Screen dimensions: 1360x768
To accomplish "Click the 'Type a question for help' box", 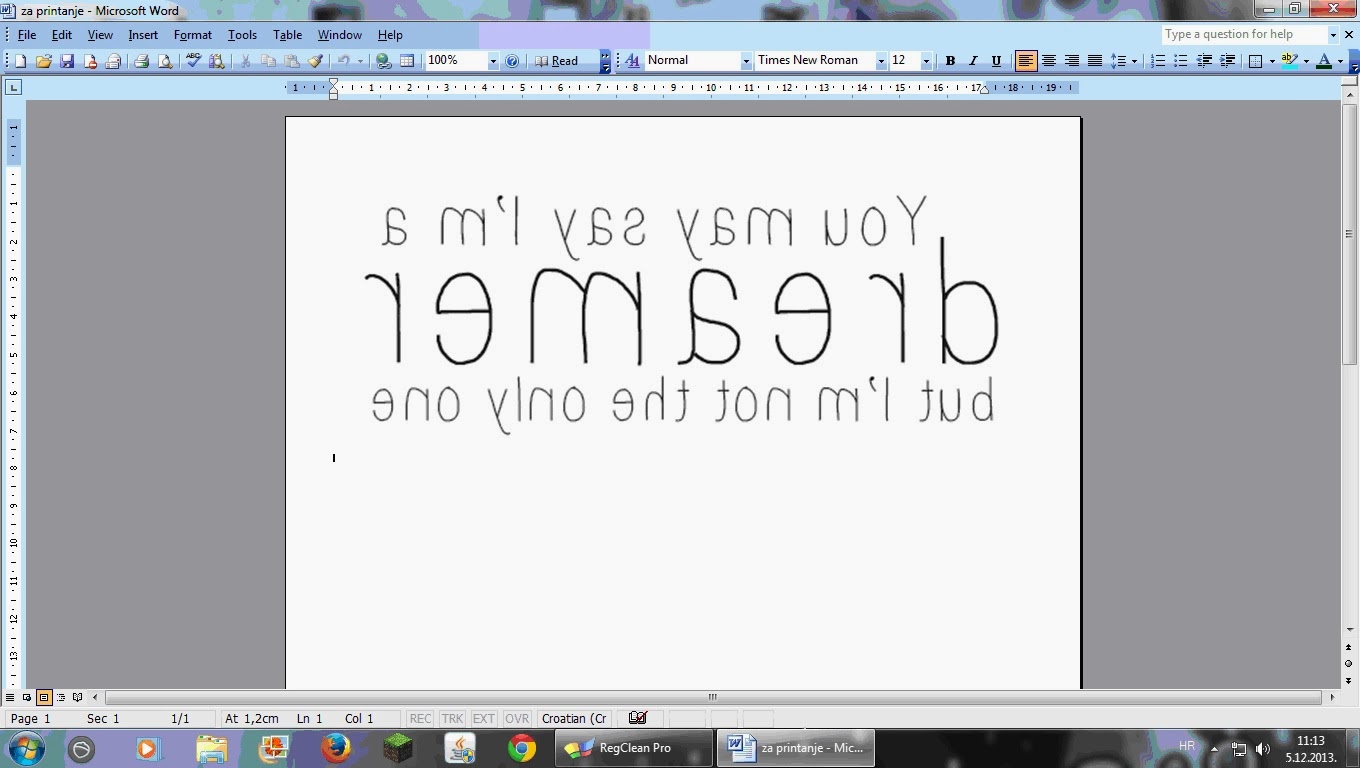I will [x=1243, y=34].
